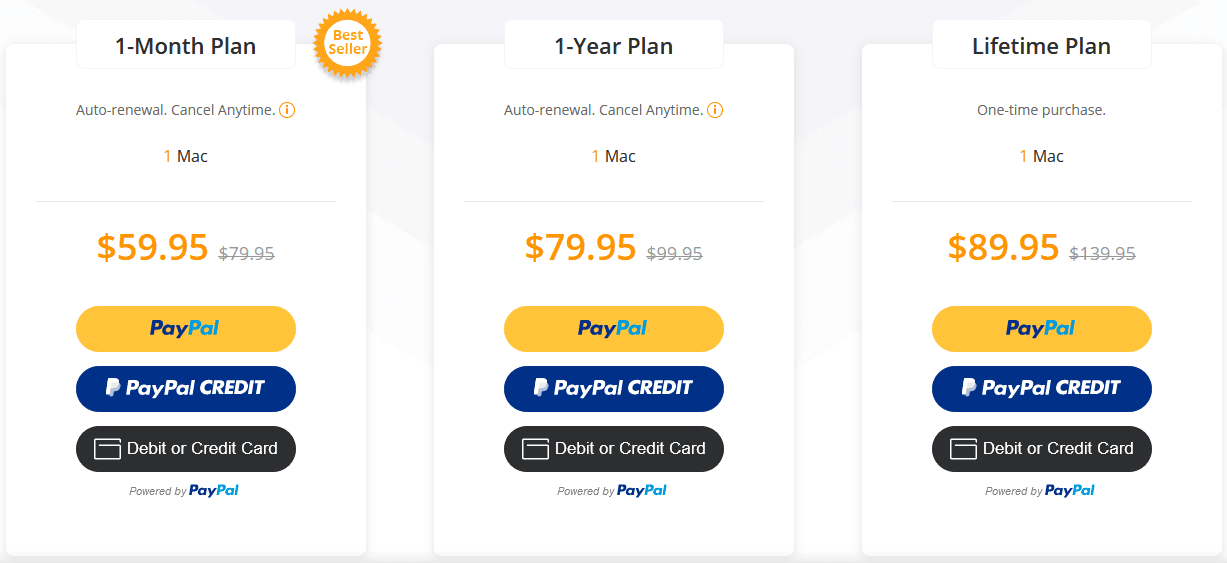Choose PayPal Credit for Lifetime Plan

(1041, 389)
